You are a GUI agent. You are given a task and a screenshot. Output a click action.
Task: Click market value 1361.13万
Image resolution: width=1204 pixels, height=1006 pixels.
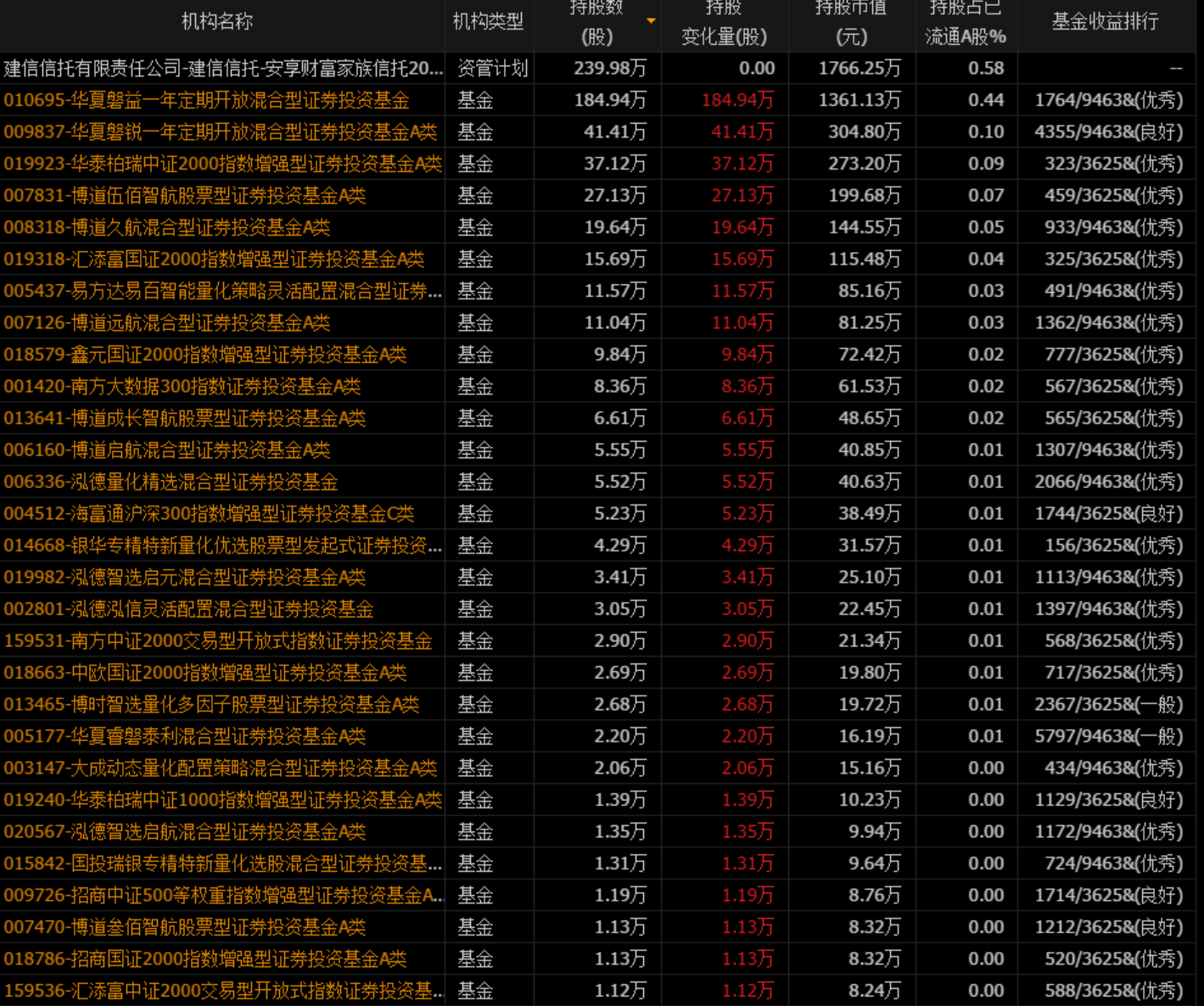[x=860, y=100]
